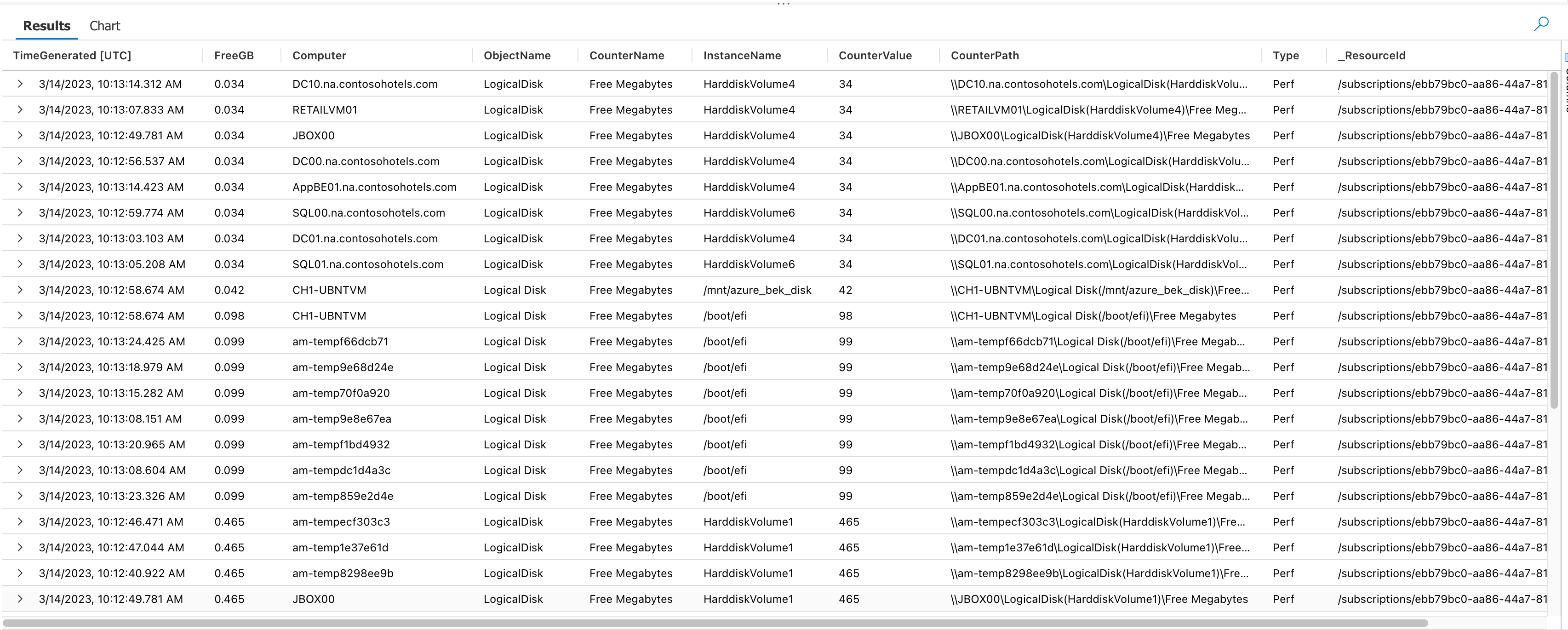Select CounterPath \\CH1-UBNTVM\Logical Disk(/boot/efi)\Free Megabytes

1093,316
